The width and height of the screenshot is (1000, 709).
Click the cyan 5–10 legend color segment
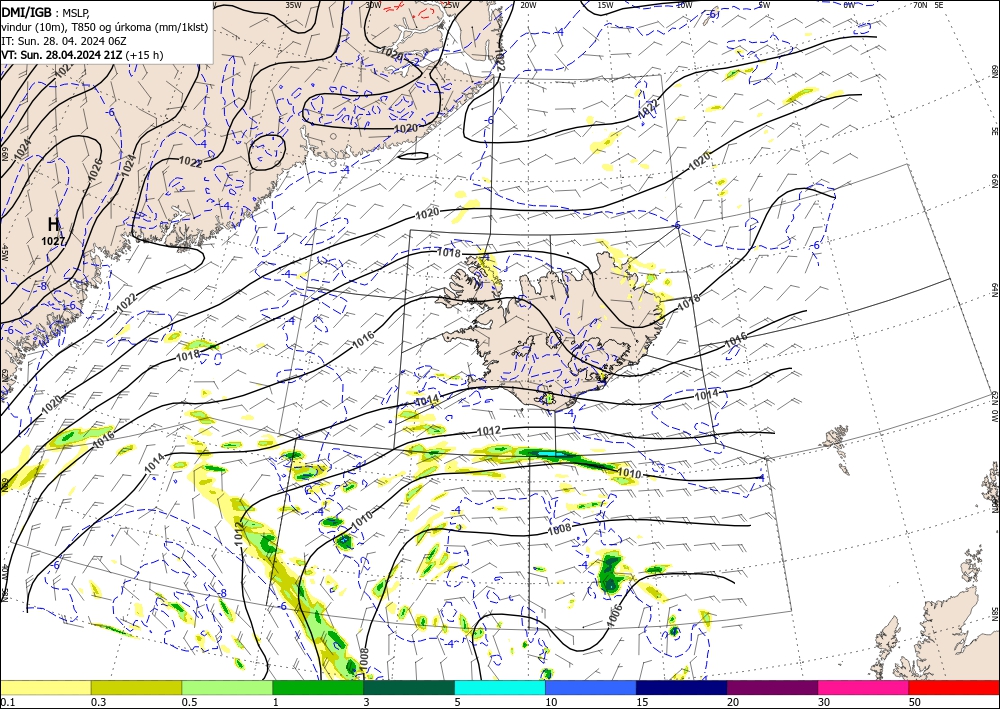click(500, 687)
